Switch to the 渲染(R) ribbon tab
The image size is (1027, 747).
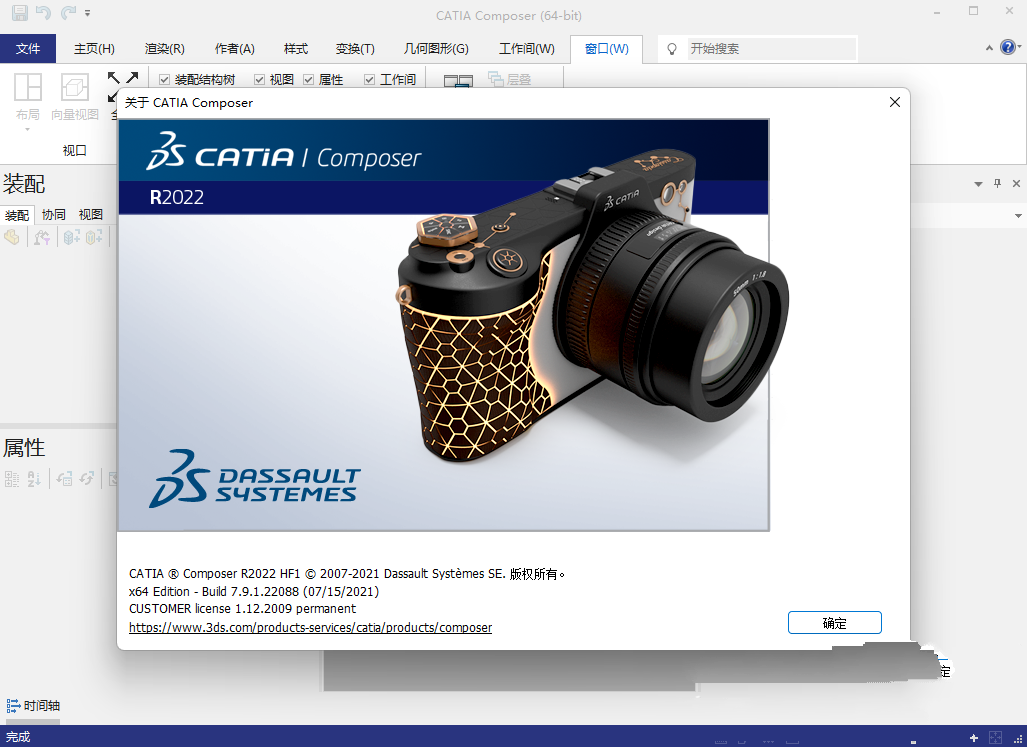tap(164, 48)
